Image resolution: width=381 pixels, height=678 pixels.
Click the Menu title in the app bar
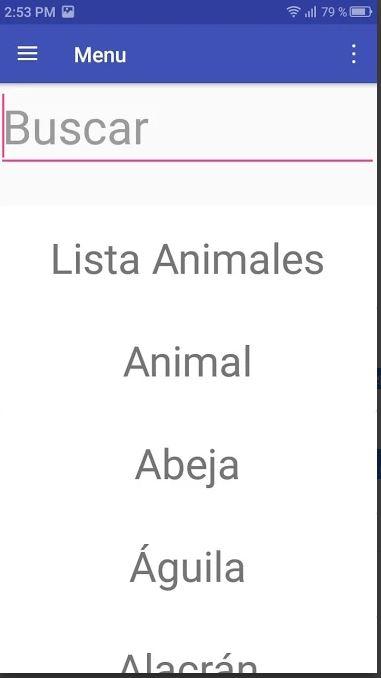coord(100,55)
